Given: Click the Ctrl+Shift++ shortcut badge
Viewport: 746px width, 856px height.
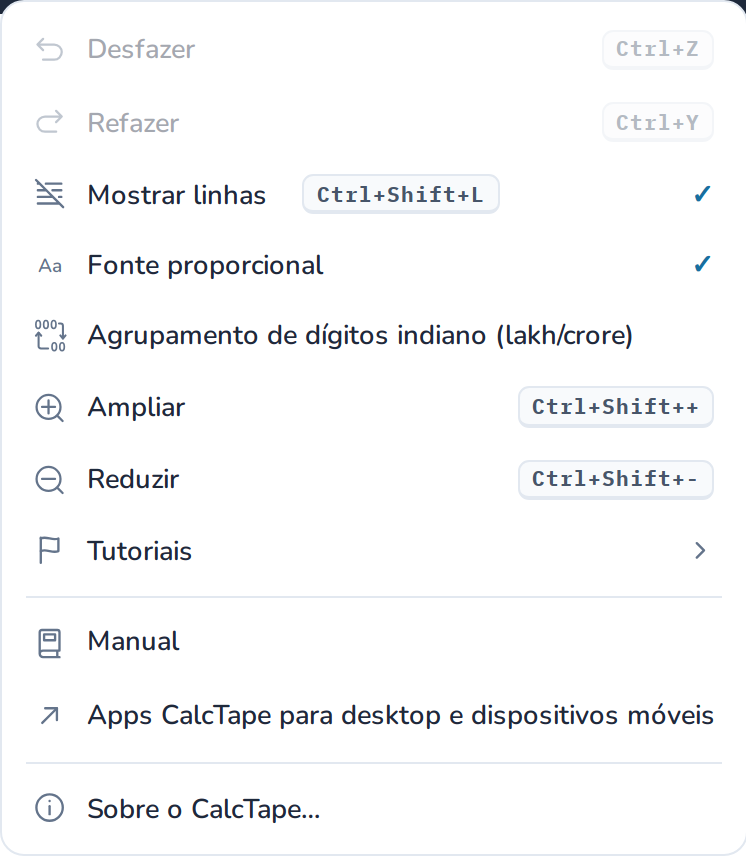Looking at the screenshot, I should (616, 407).
